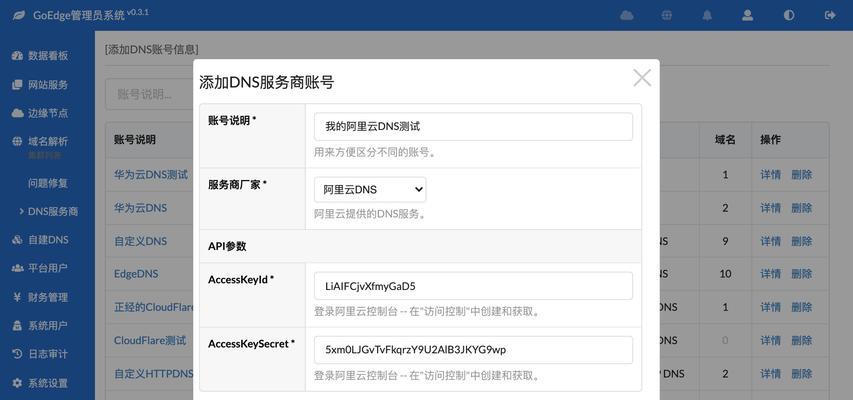
Task: Click domain count 9 in 自定义DNS row
Action: point(725,241)
